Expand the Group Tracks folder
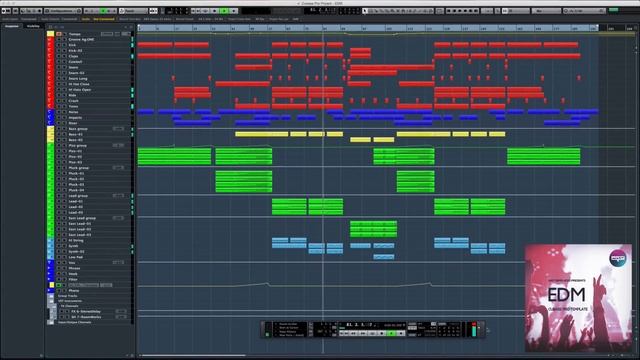The image size is (640, 360). click(x=51, y=296)
